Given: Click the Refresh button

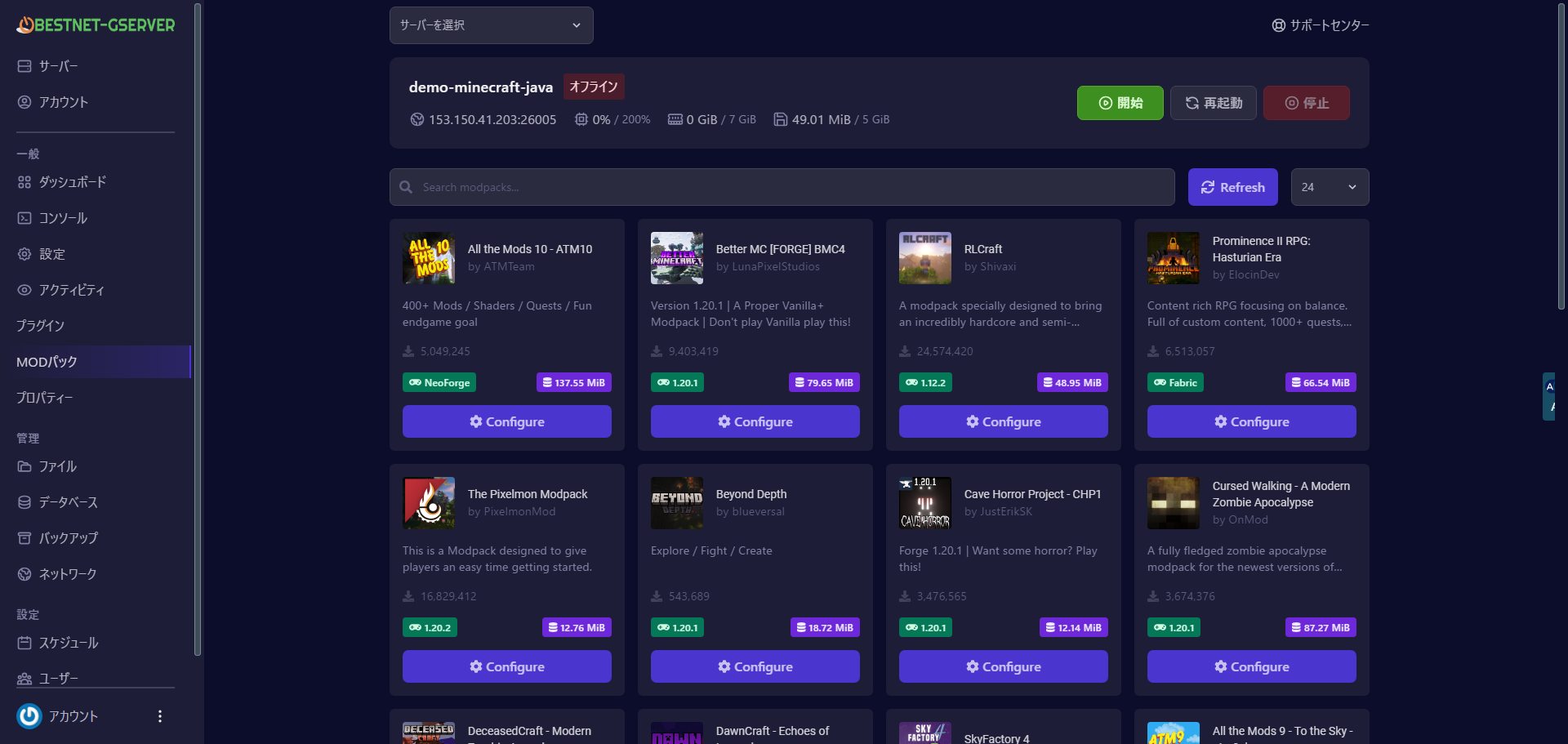Looking at the screenshot, I should (1233, 187).
